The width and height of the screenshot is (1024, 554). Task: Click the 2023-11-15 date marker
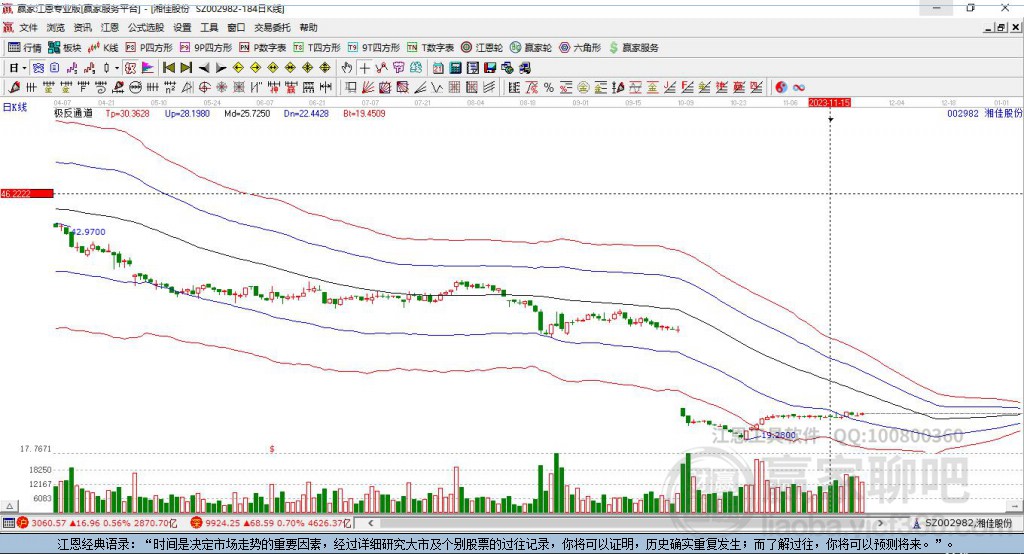click(829, 103)
